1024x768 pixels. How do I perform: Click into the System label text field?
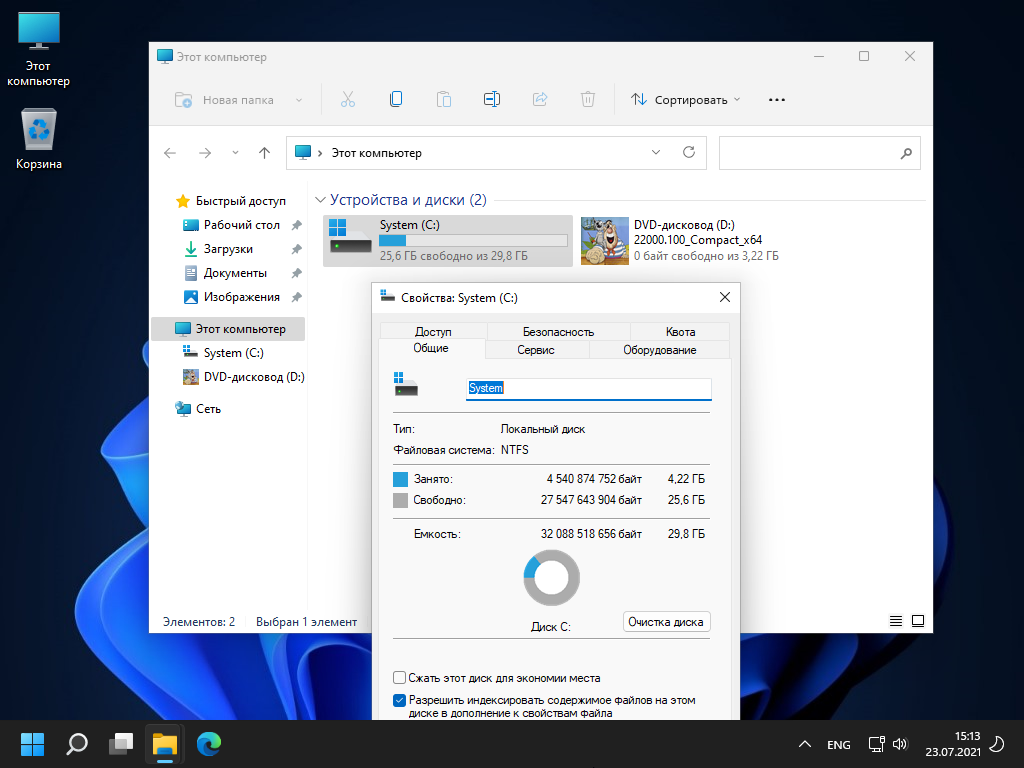[x=588, y=389]
